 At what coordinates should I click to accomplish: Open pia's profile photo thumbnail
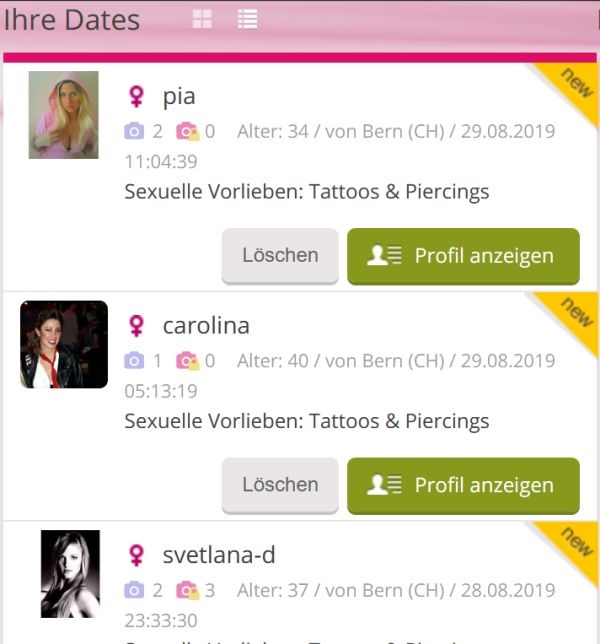point(64,115)
